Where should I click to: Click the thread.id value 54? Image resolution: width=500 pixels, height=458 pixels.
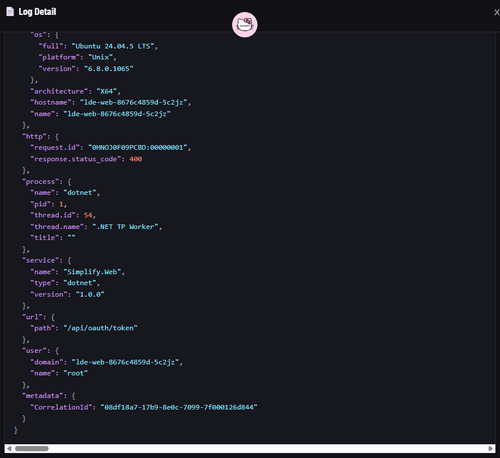point(88,215)
